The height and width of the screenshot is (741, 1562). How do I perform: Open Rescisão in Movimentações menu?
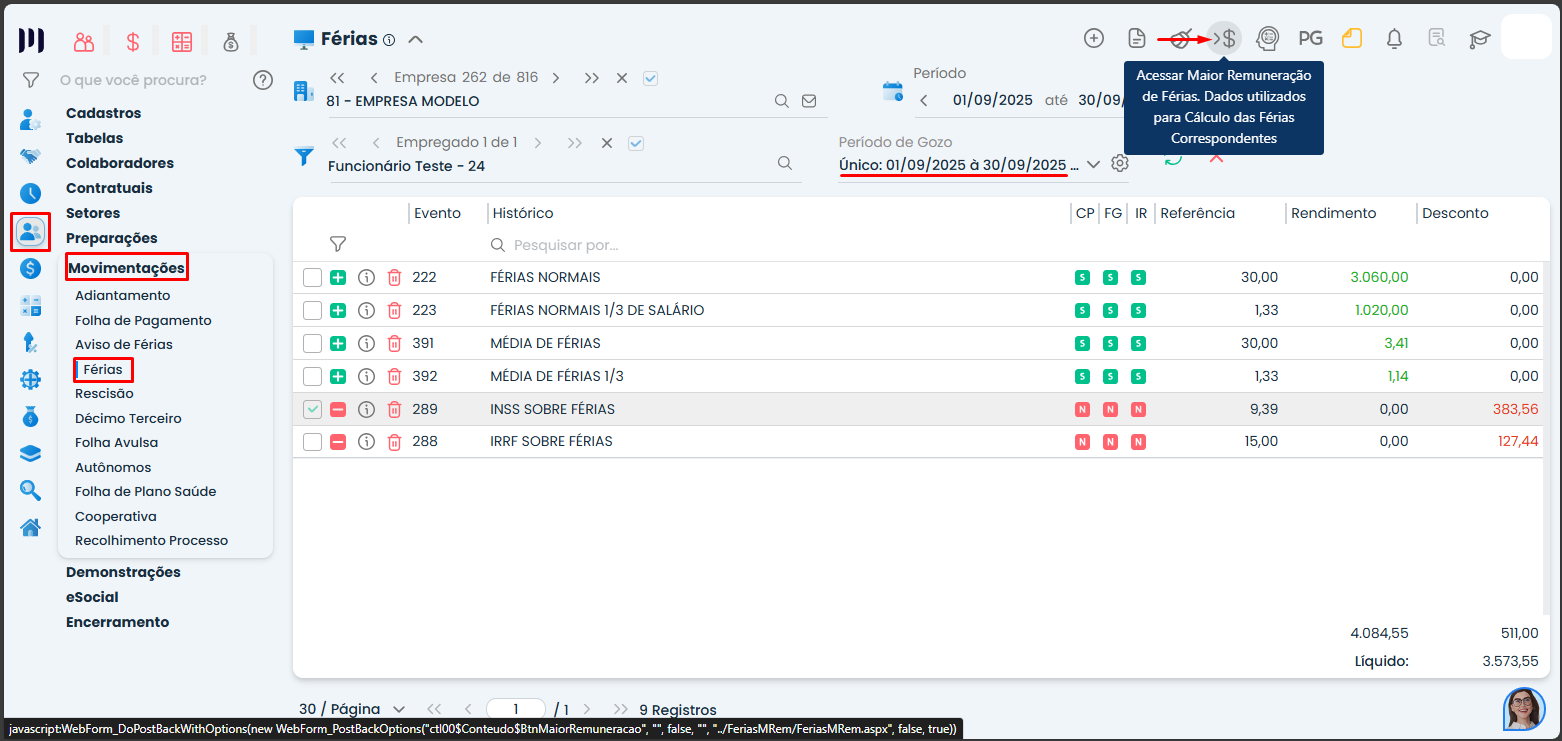104,394
